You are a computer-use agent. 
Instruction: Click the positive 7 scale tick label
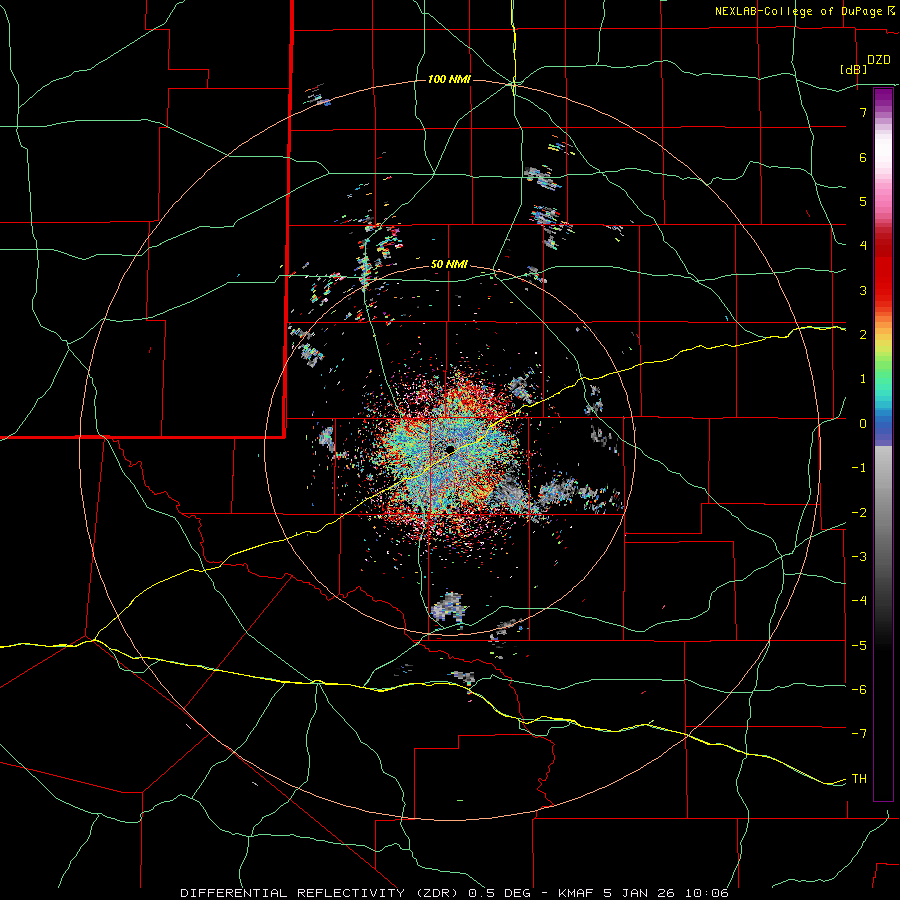(863, 112)
